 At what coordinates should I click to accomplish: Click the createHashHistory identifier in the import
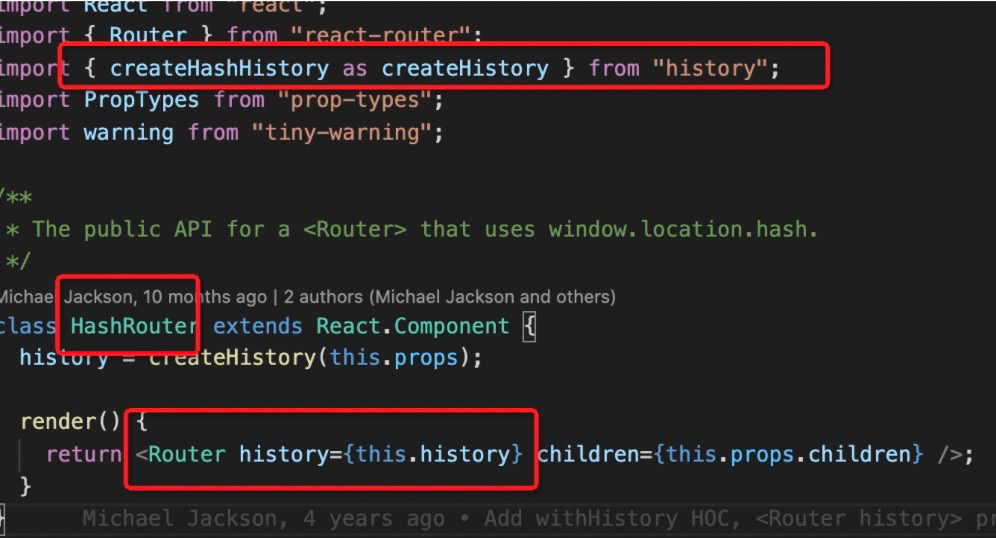219,68
